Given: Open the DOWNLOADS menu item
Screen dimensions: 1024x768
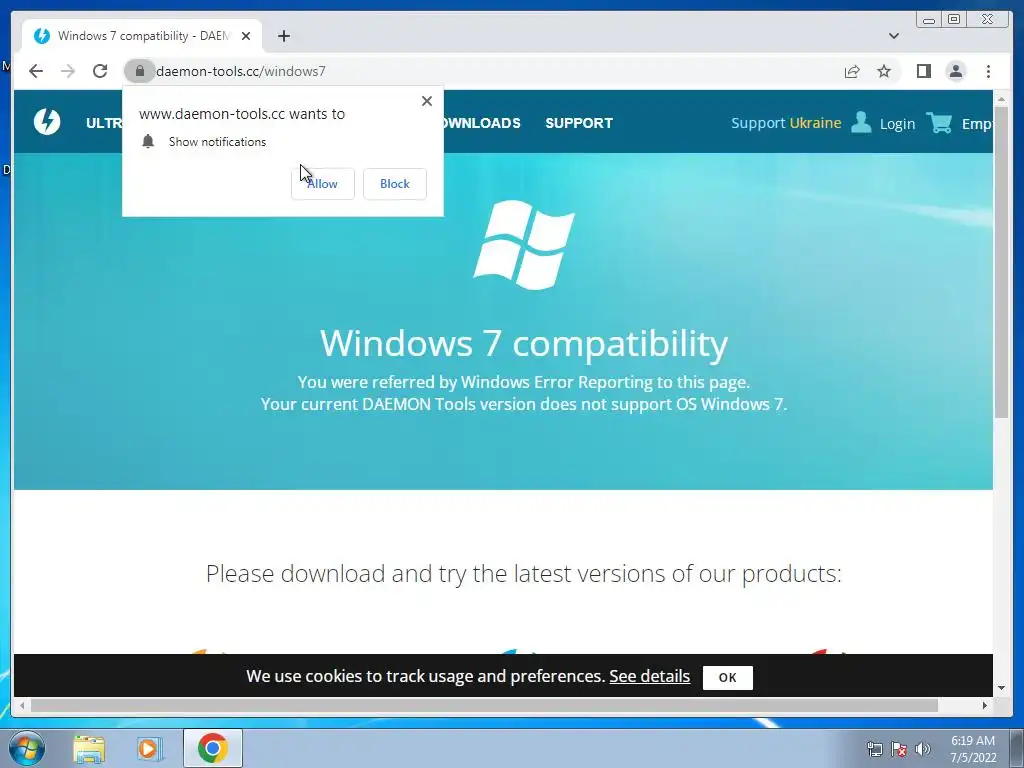Looking at the screenshot, I should point(482,123).
